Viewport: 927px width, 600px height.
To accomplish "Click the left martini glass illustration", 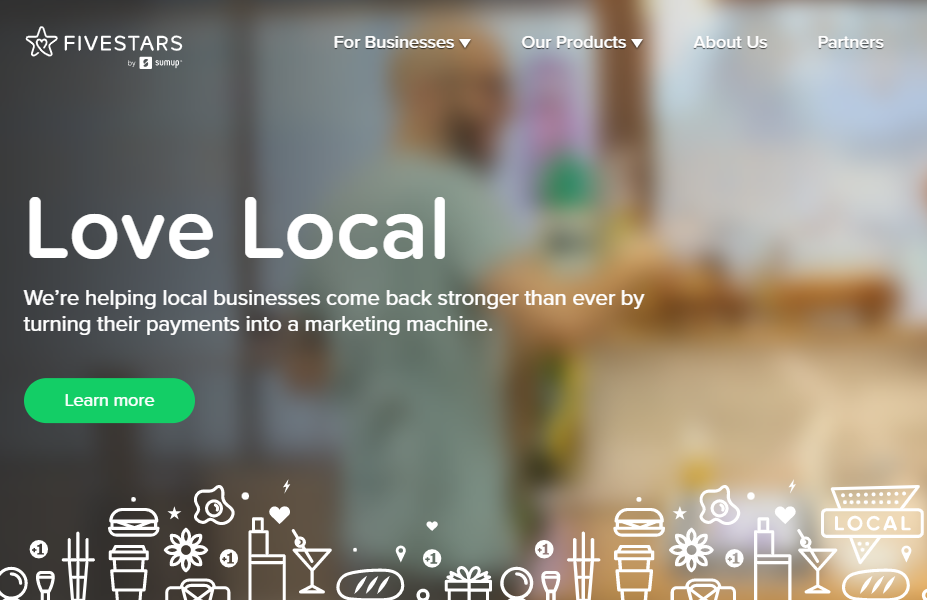I will (x=311, y=562).
